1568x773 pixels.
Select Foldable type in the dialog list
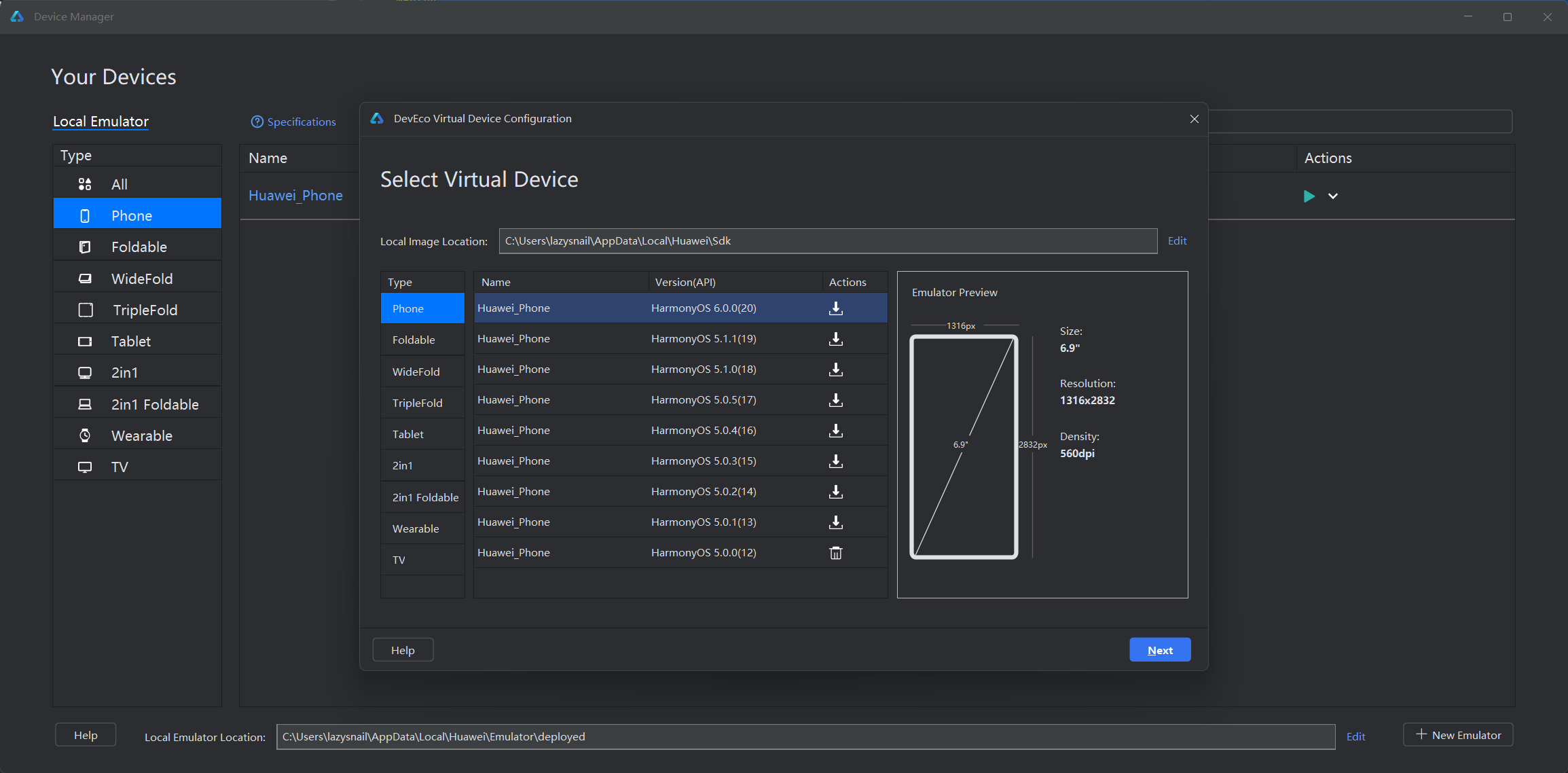pos(414,340)
